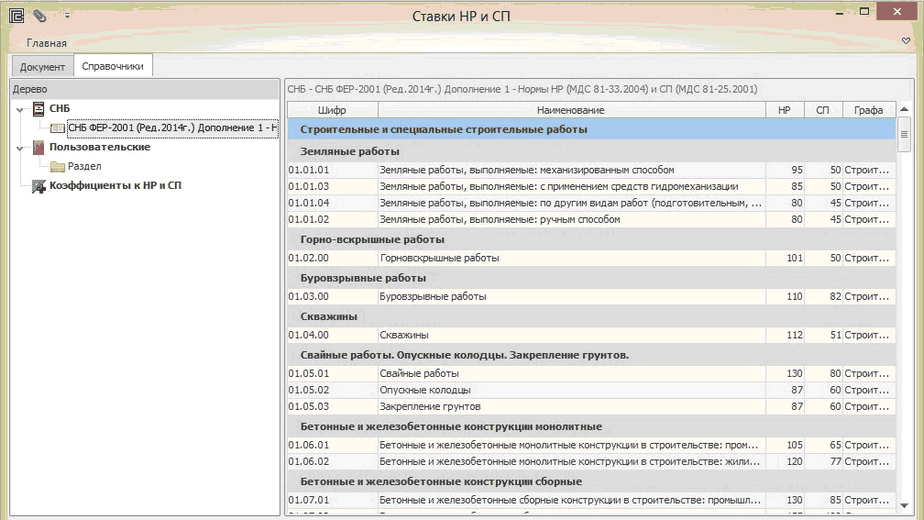Select the Пользовательские tree item
Screen dimensions: 924x520
(100, 147)
